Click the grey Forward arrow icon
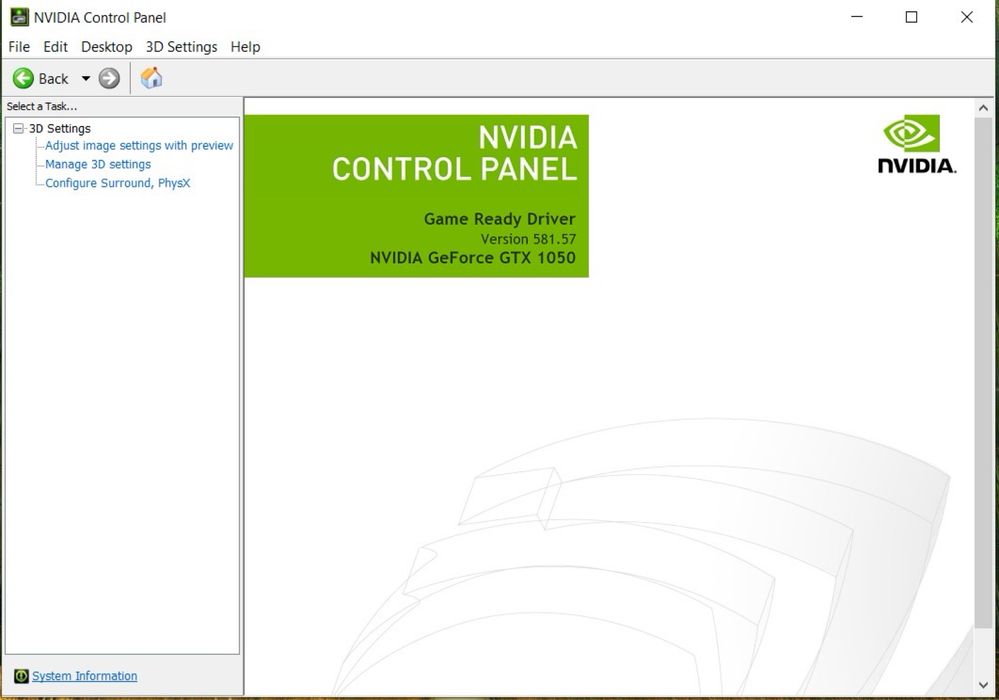999x700 pixels. click(x=110, y=78)
